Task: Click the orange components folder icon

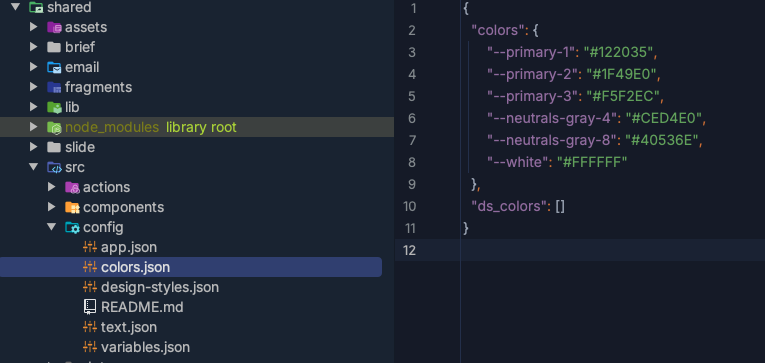Action: click(72, 207)
